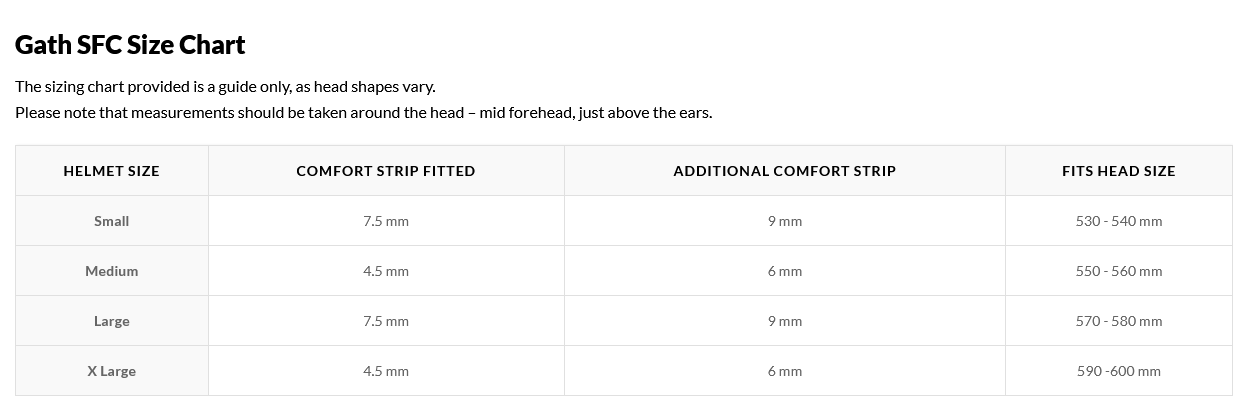1233x413 pixels.
Task: Select the Small helmet size cell
Action: [111, 221]
